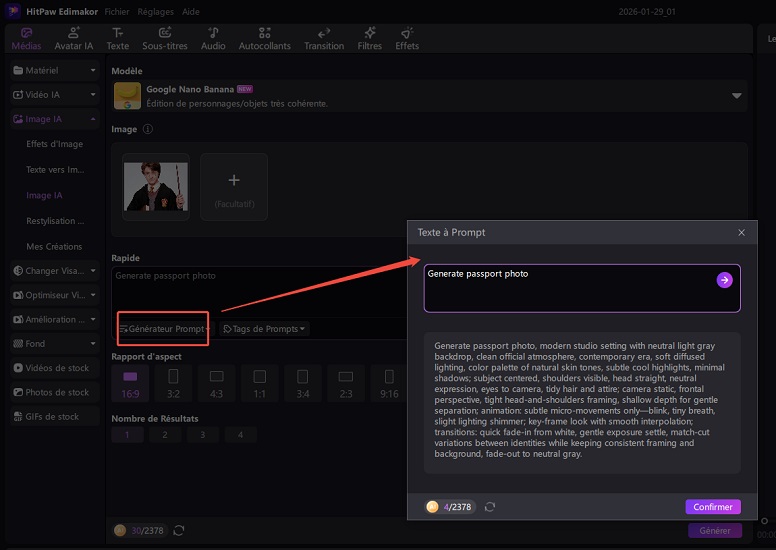Expand the Google Nano Banana model dropdown
The image size is (776, 550).
click(736, 96)
